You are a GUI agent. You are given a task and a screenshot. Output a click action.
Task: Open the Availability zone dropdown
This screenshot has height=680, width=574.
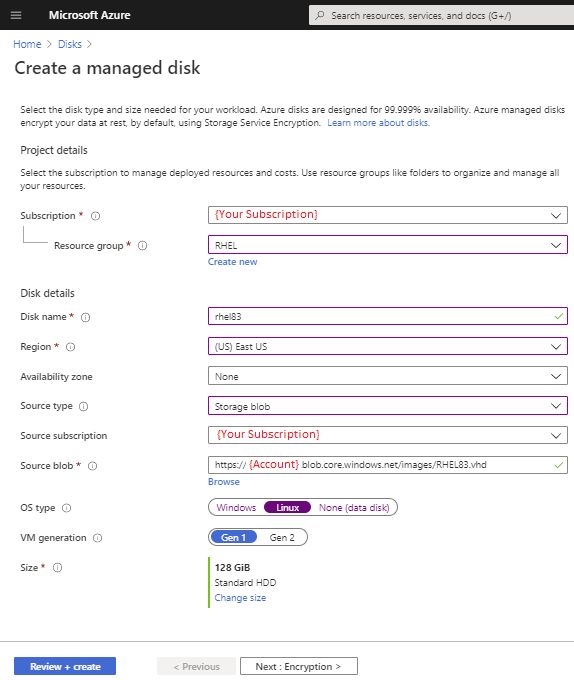388,376
